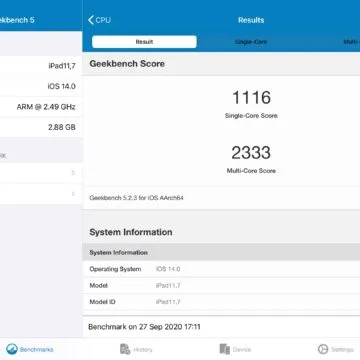Click the large System Information heading
The image size is (360, 360).
(x=131, y=232)
